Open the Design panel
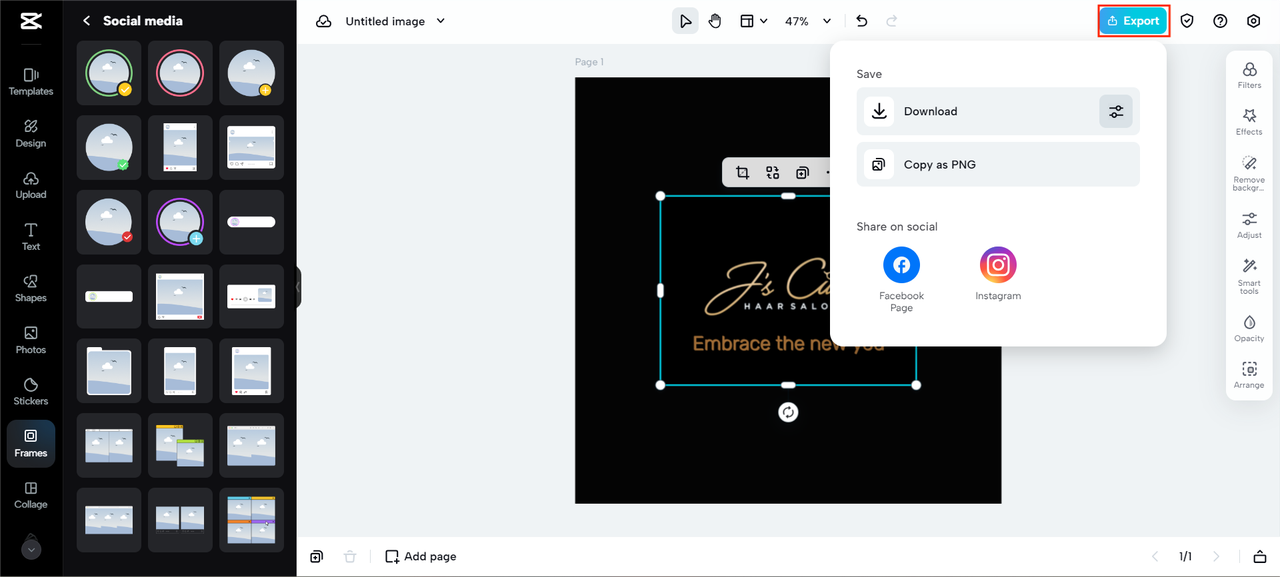1280x577 pixels. 31,133
